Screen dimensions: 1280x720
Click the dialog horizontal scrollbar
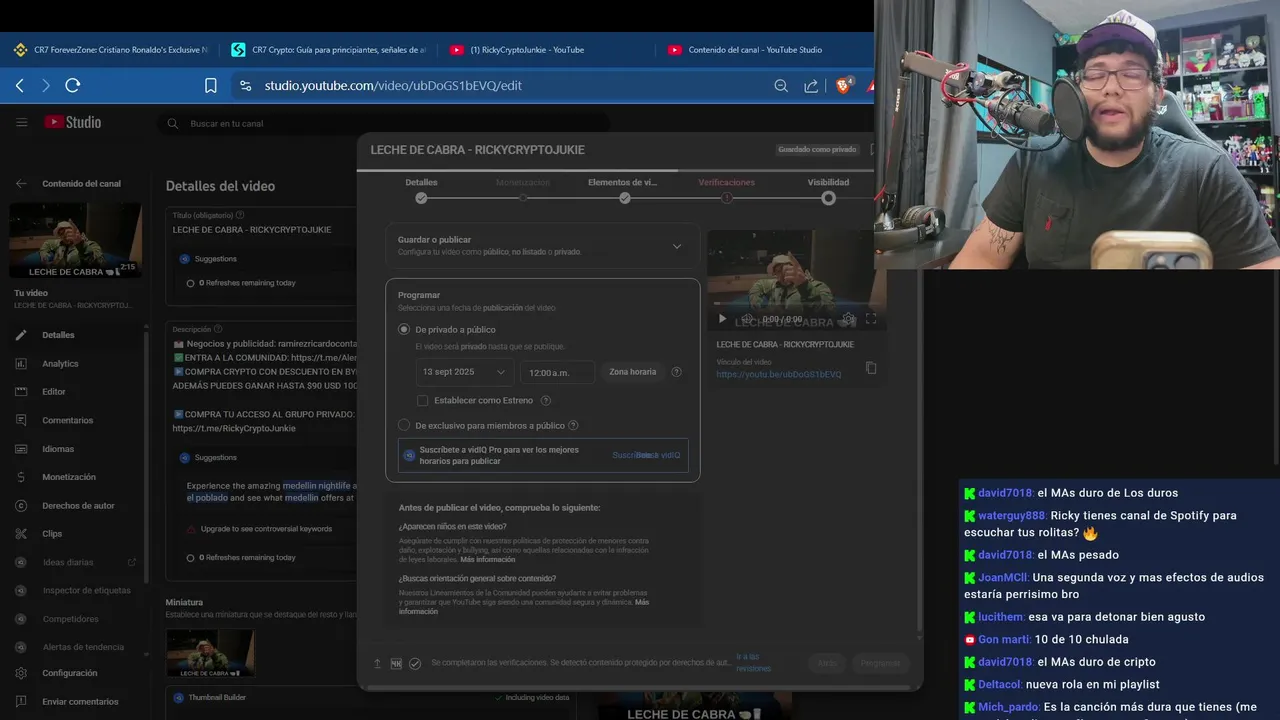(640, 686)
